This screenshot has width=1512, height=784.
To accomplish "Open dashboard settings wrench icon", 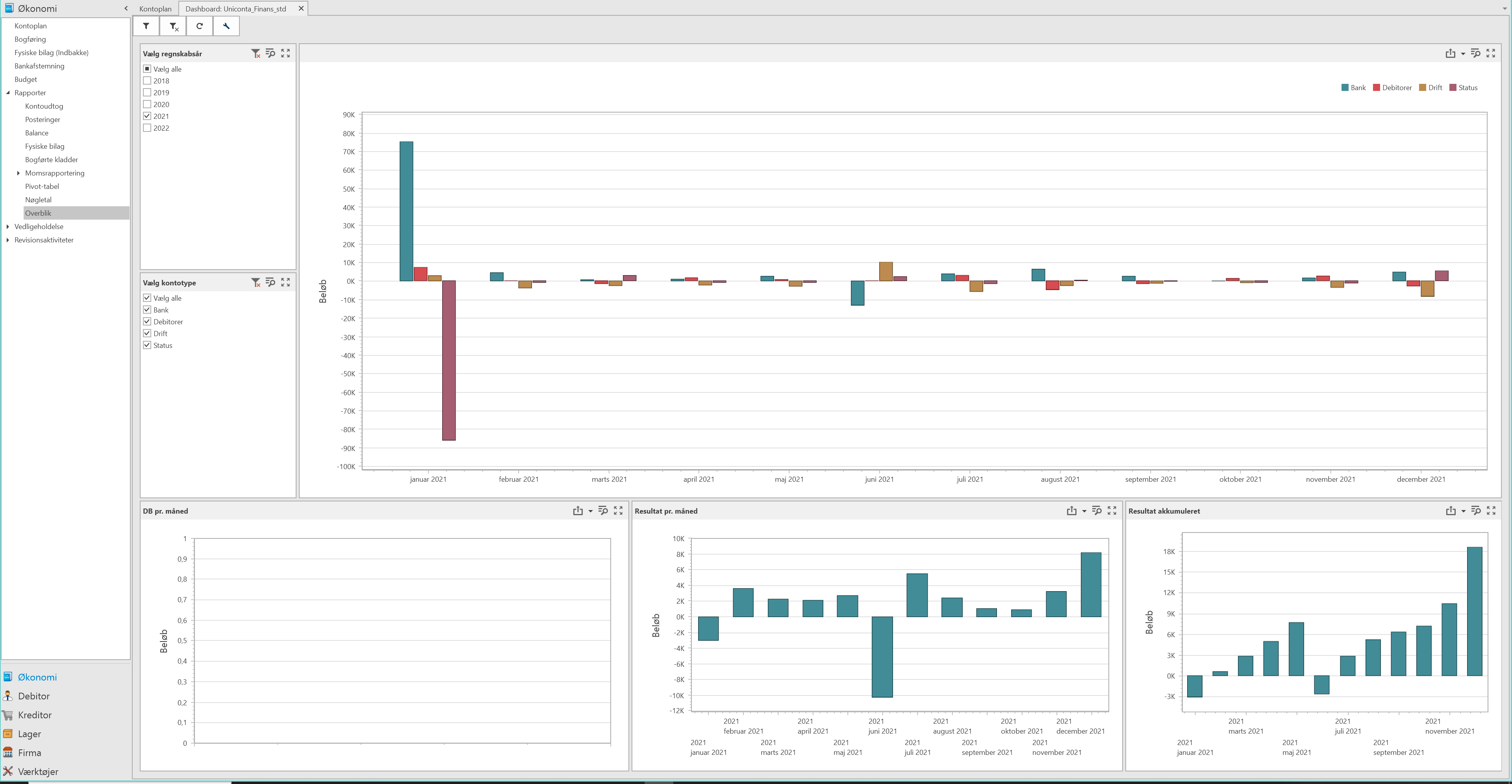I will [226, 26].
